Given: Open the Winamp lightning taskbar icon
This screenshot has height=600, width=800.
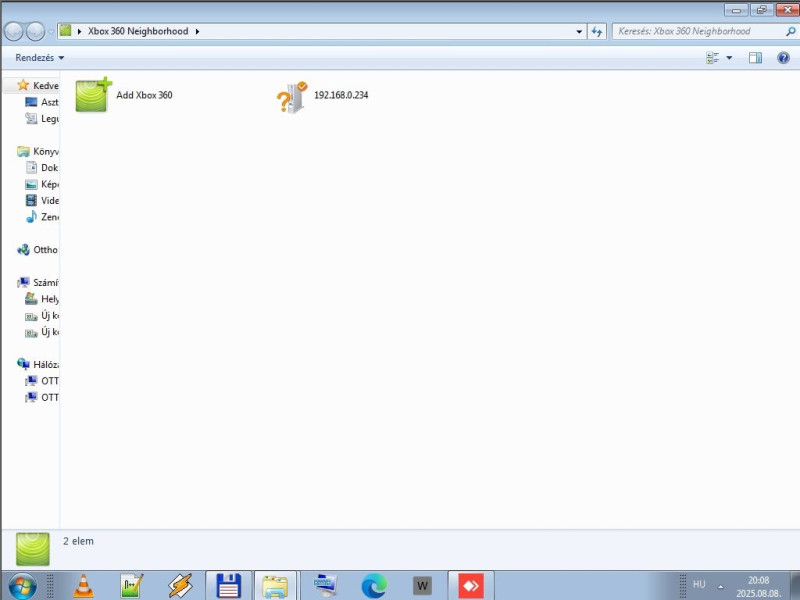Looking at the screenshot, I should point(180,586).
